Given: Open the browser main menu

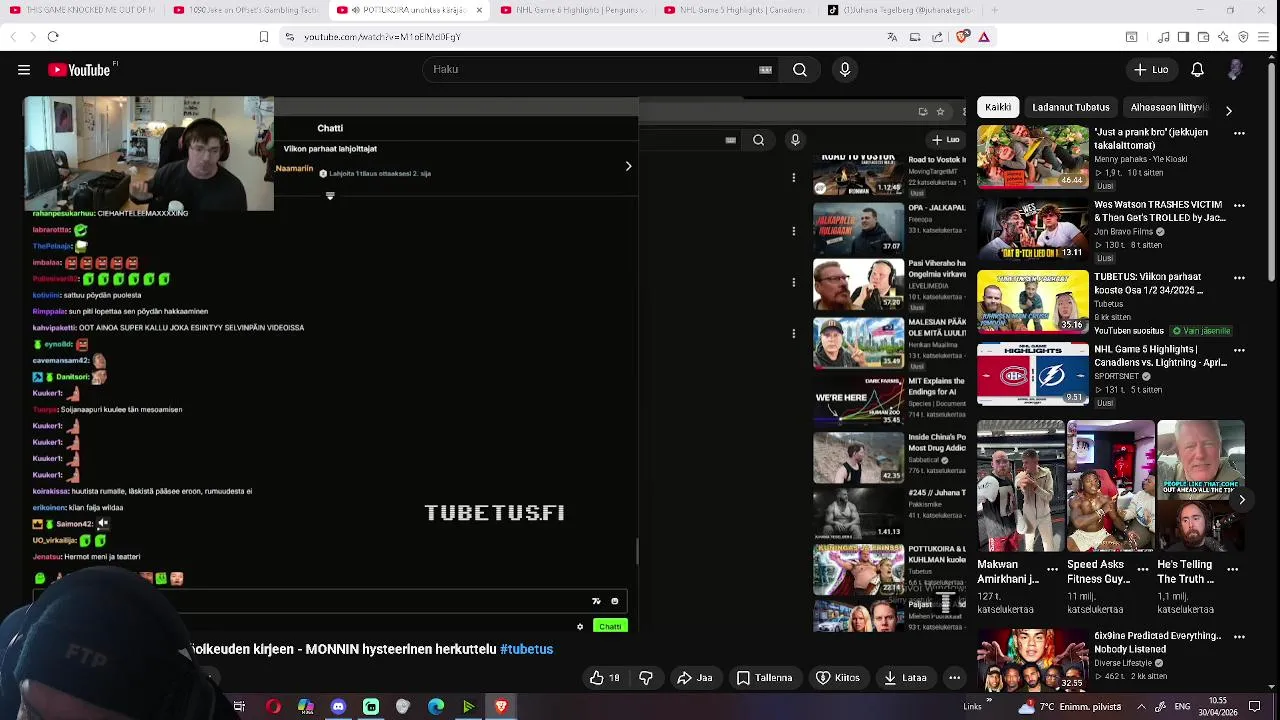Looking at the screenshot, I should tap(1265, 37).
